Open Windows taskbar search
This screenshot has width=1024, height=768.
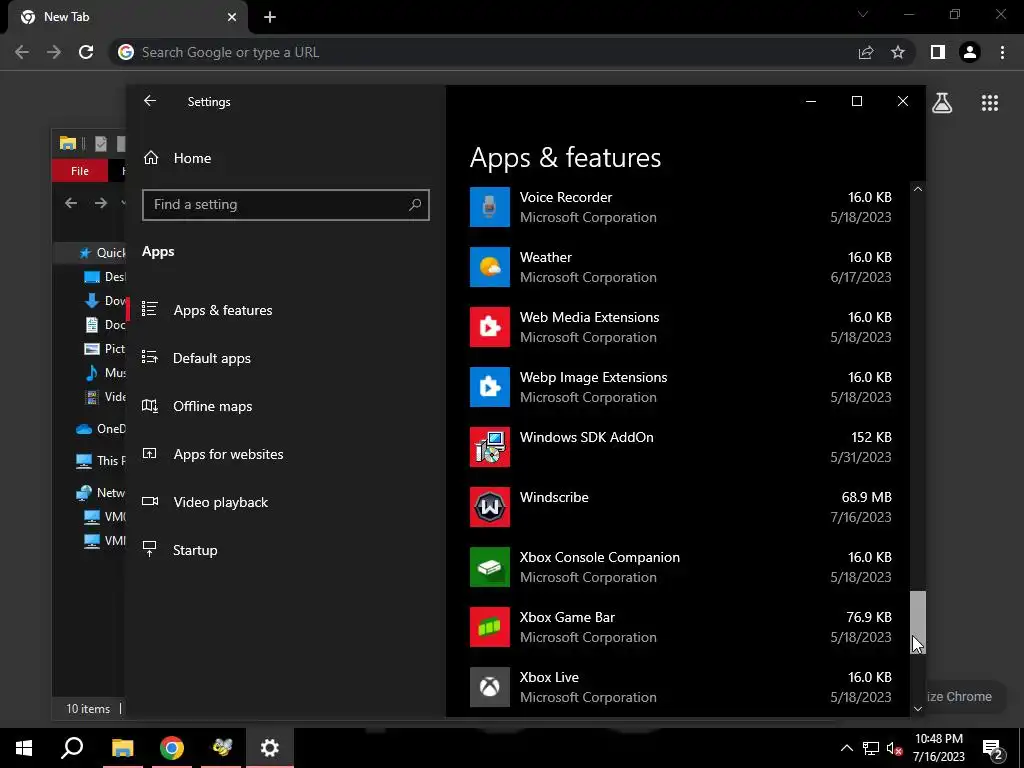(72, 748)
